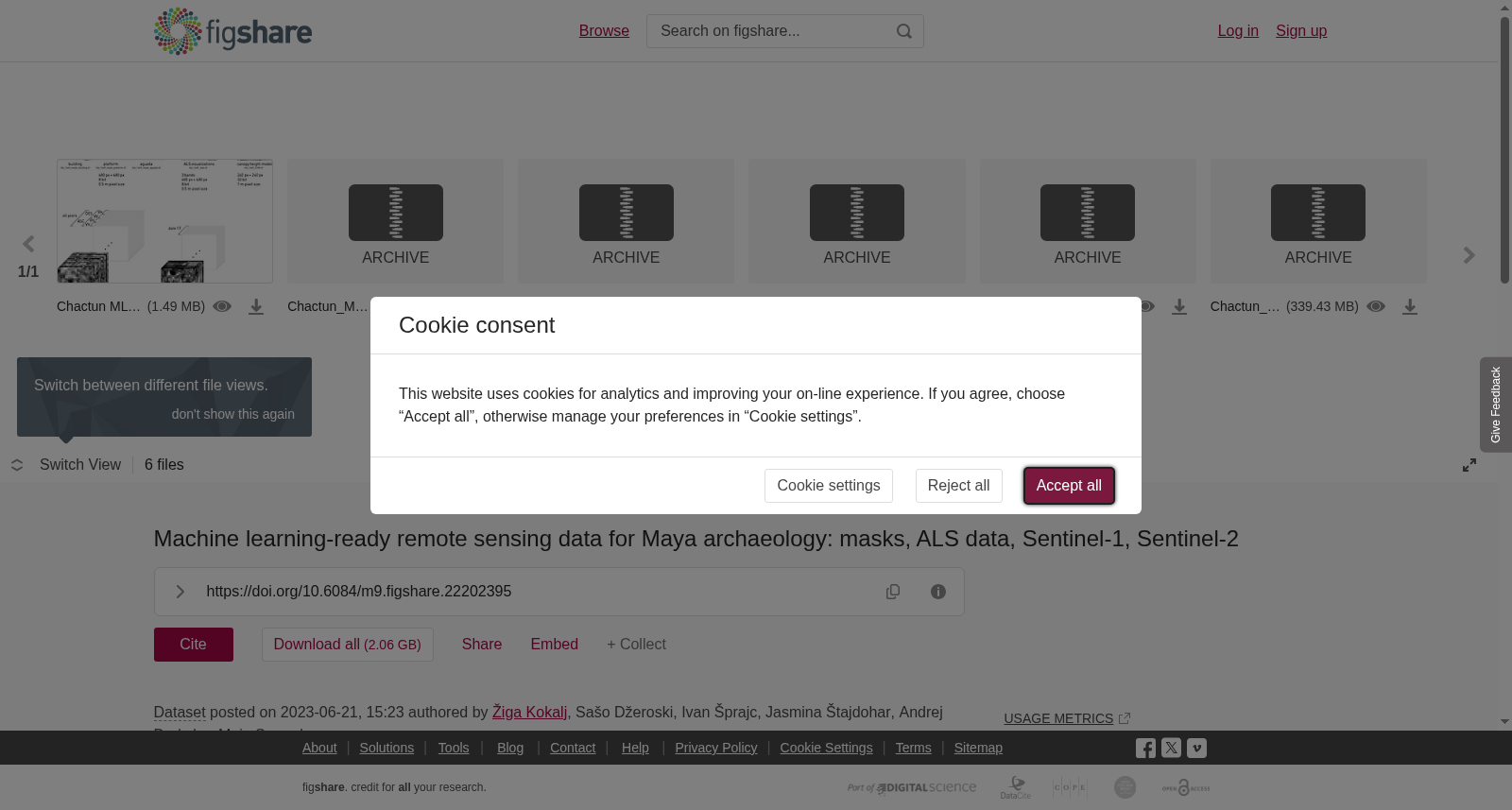Preview the Chactun ML 1.49 MB file
This screenshot has width=1512, height=810.
[x=222, y=306]
